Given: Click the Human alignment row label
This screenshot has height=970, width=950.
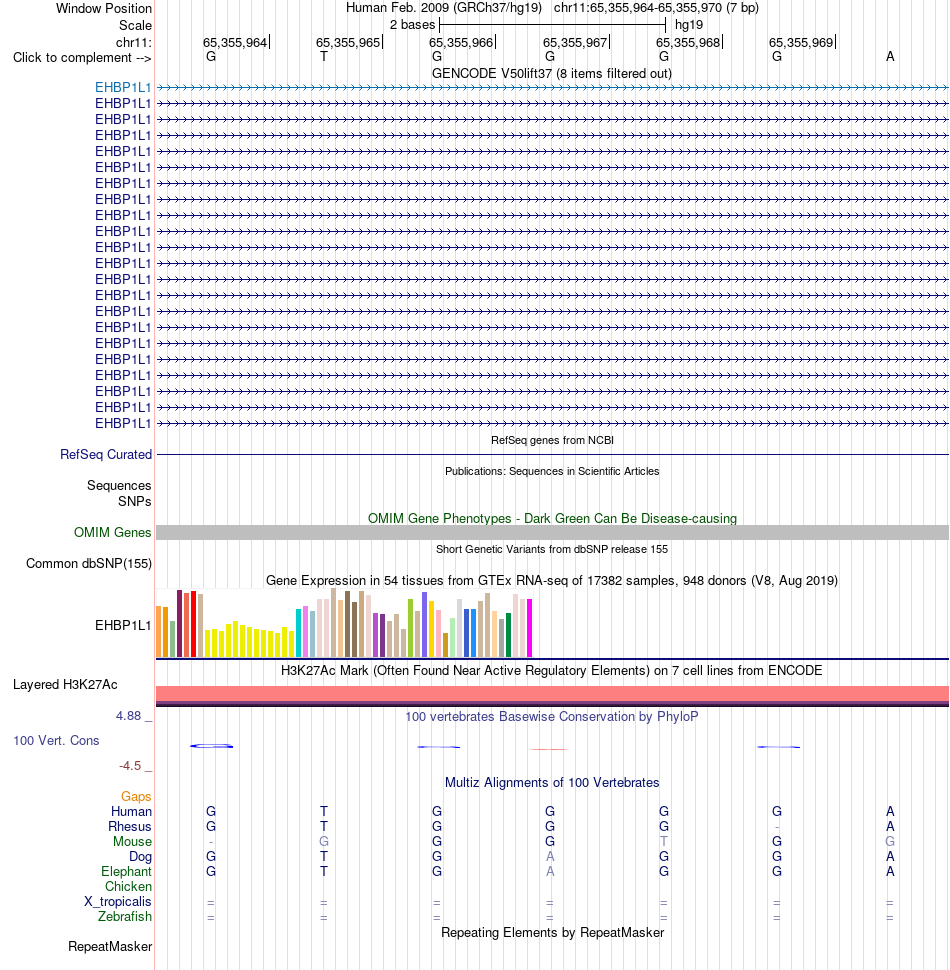Looking at the screenshot, I should pyautogui.click(x=131, y=811).
